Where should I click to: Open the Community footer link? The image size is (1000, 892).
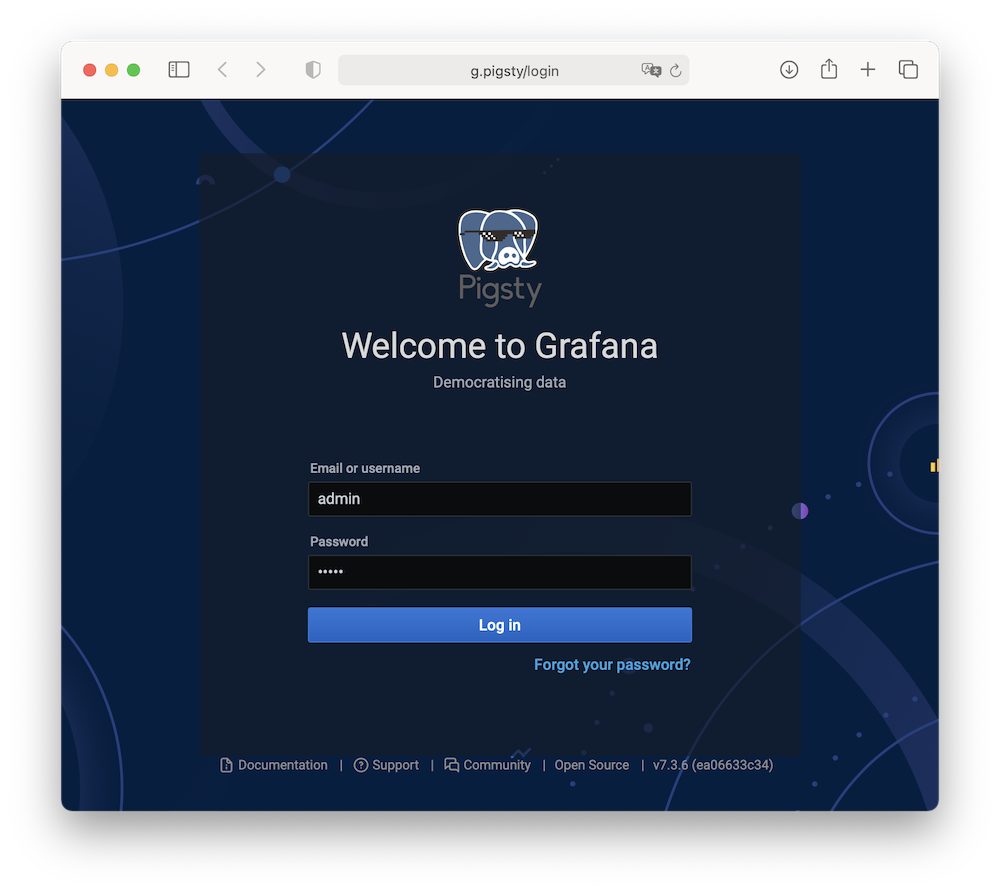497,765
